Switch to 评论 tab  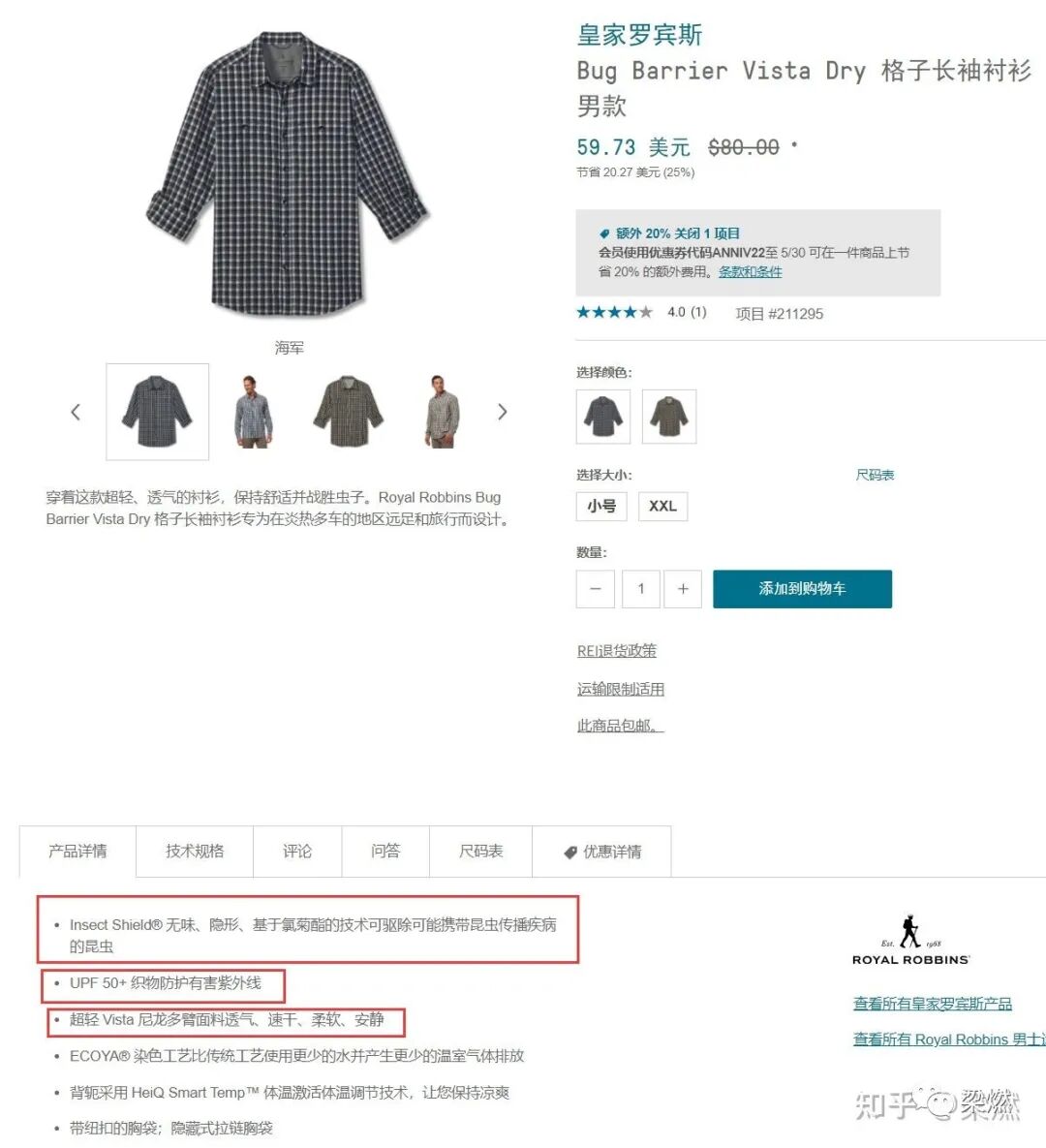pyautogui.click(x=297, y=852)
